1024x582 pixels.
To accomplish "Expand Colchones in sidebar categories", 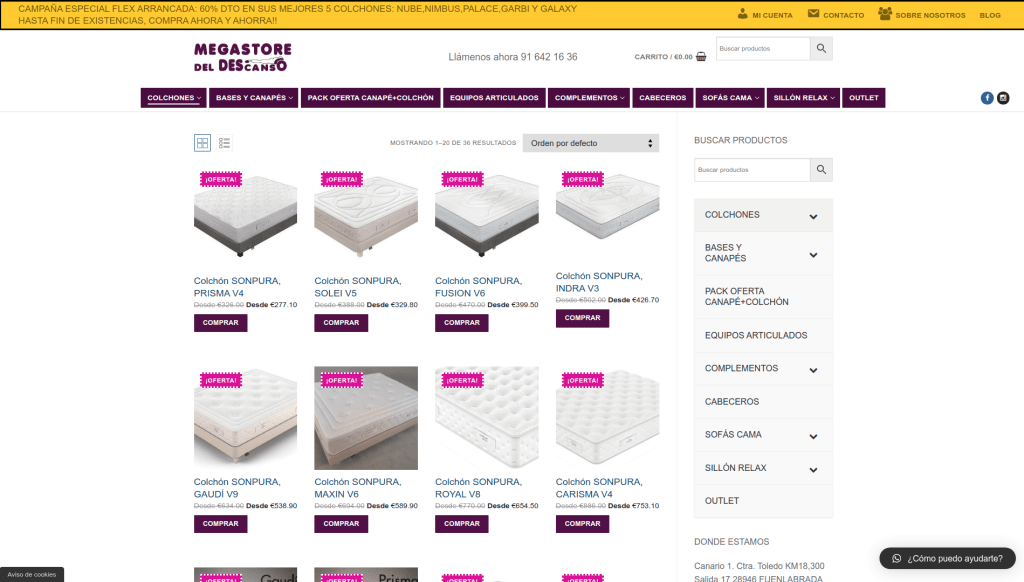I will pos(813,216).
